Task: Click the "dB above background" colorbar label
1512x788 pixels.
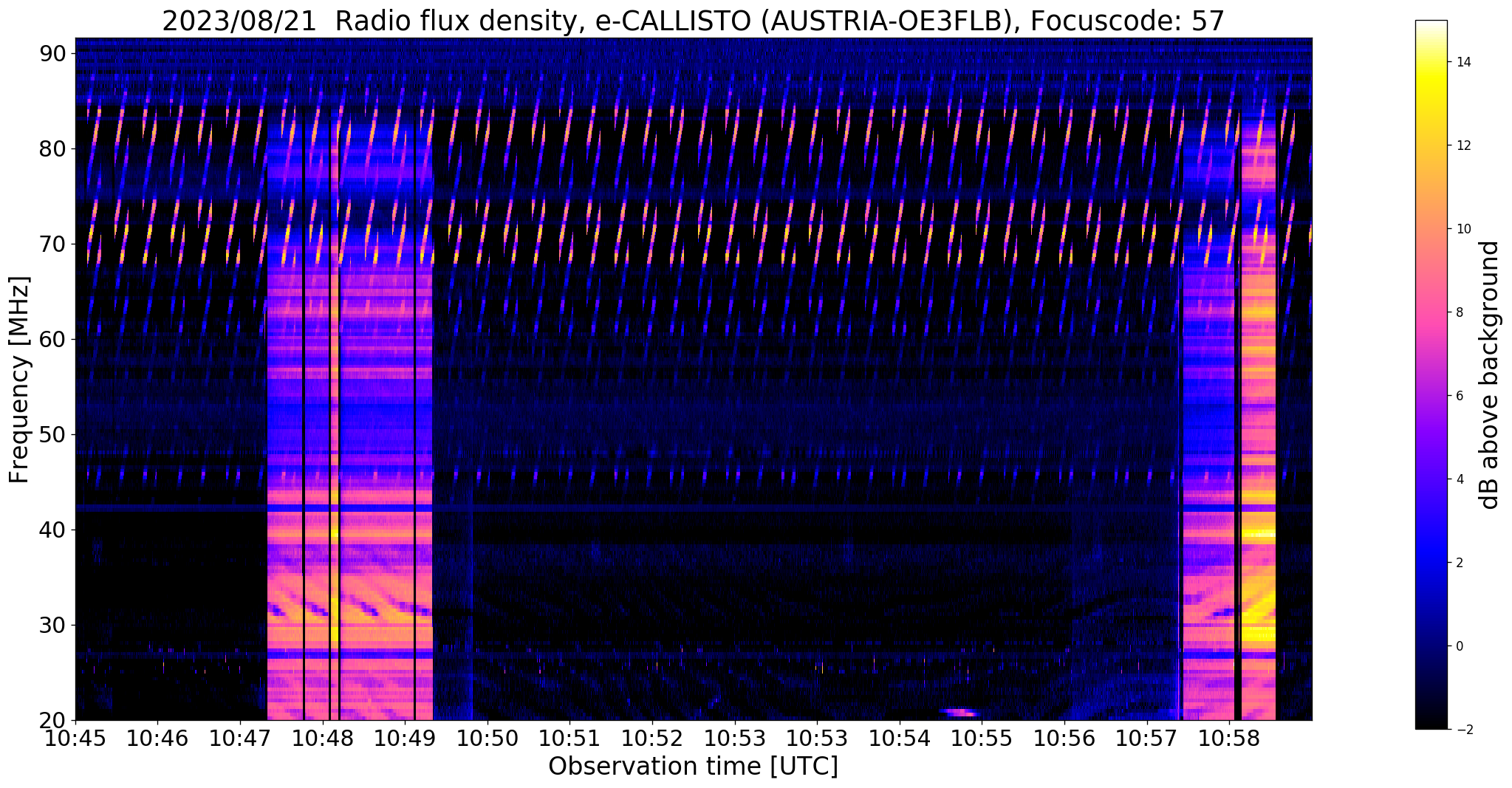Action: pyautogui.click(x=1490, y=375)
